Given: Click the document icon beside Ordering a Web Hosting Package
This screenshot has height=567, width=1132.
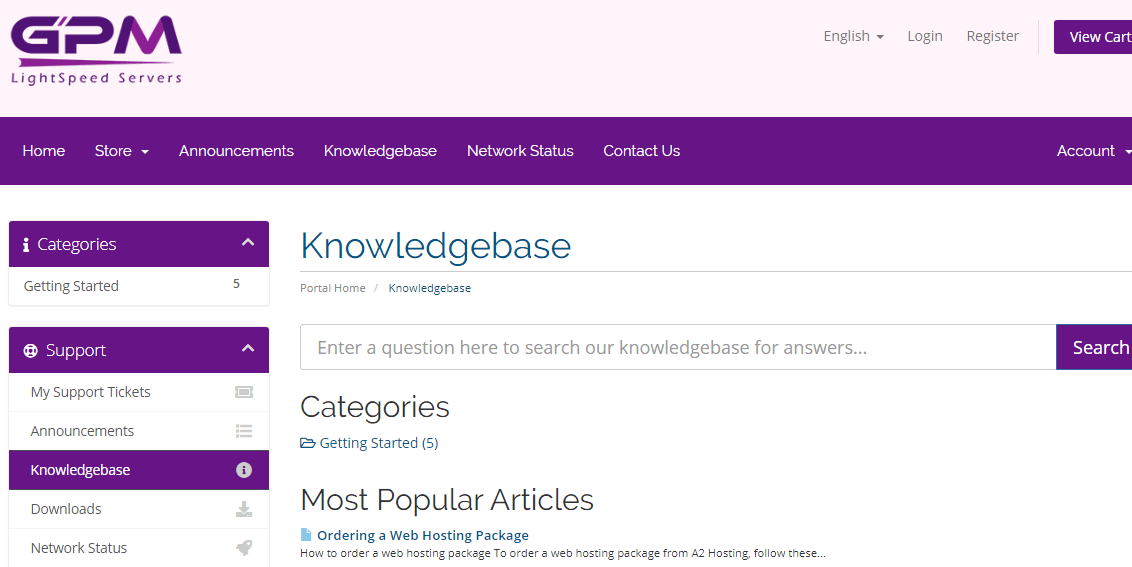Looking at the screenshot, I should [306, 534].
